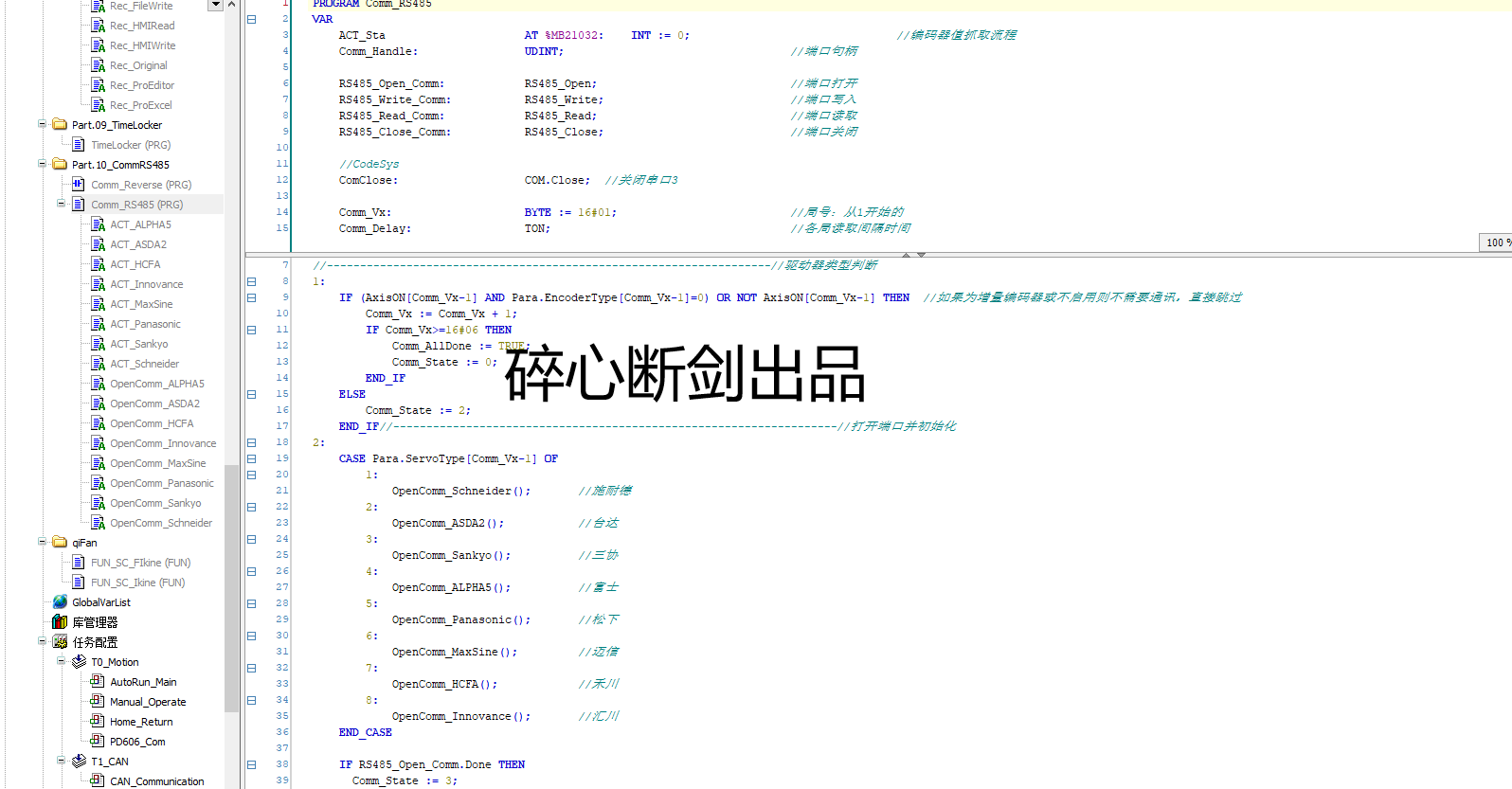Click the project tree vertical scrollbar thumb

(231, 587)
